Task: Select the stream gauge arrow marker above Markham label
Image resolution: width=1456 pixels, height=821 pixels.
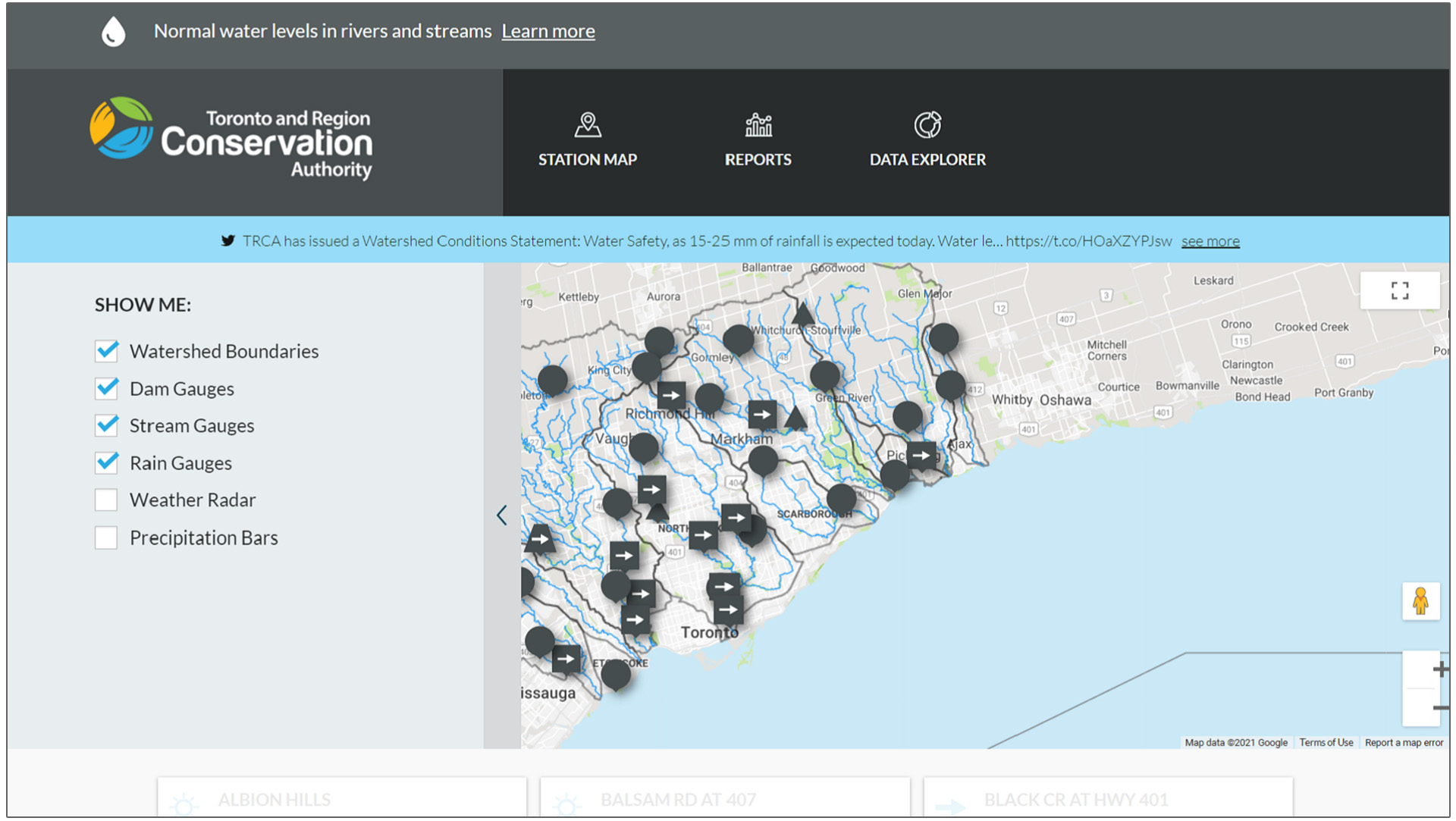Action: pos(762,414)
